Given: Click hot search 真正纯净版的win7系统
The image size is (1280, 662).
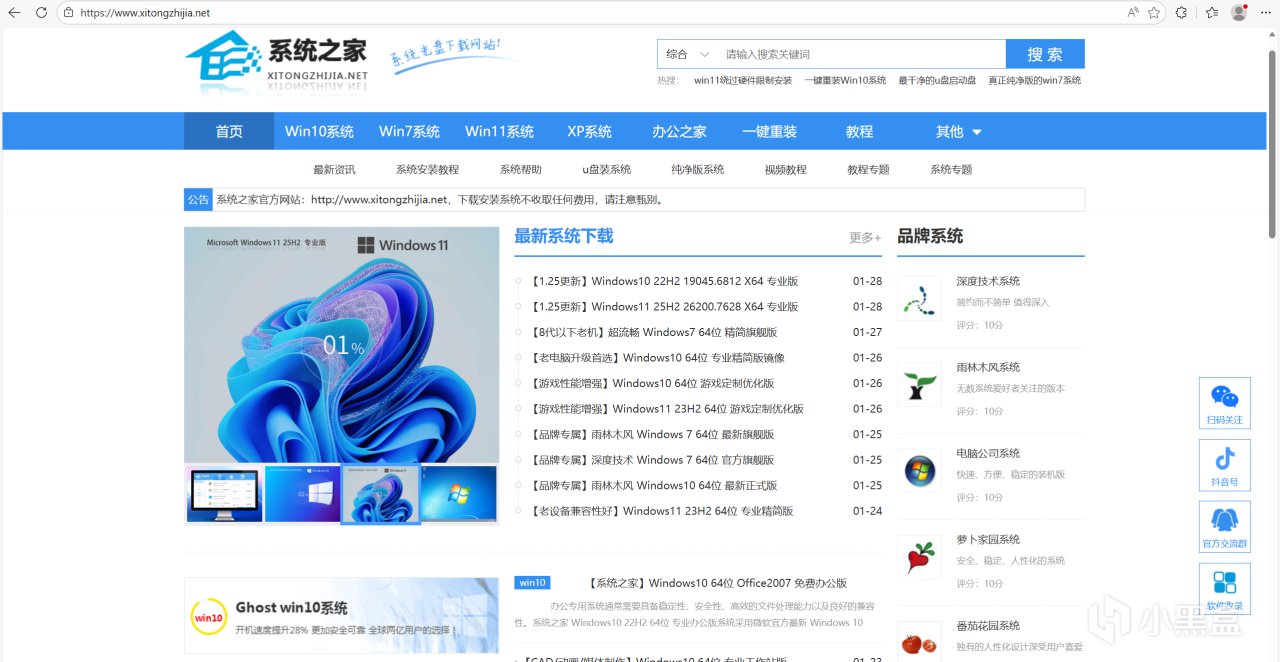Looking at the screenshot, I should coord(1034,81).
